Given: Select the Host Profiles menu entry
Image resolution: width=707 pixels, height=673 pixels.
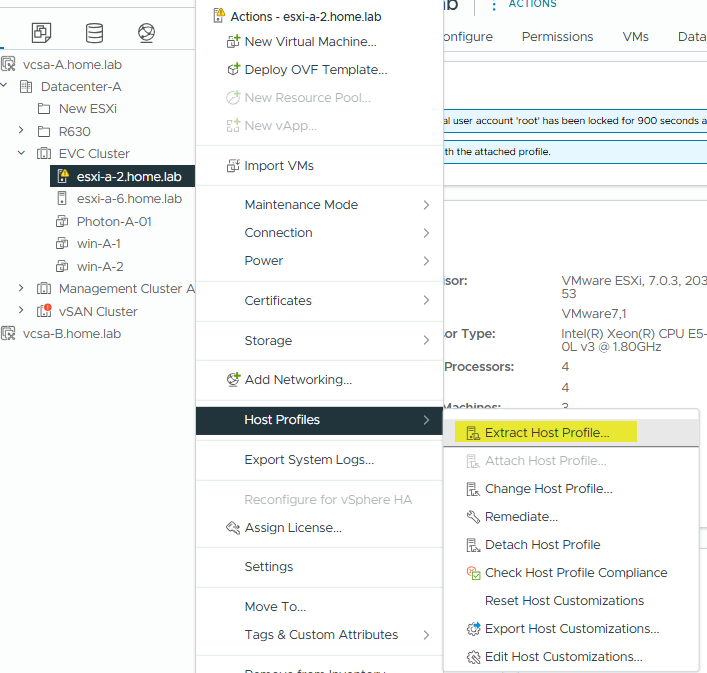Looking at the screenshot, I should pos(319,421).
